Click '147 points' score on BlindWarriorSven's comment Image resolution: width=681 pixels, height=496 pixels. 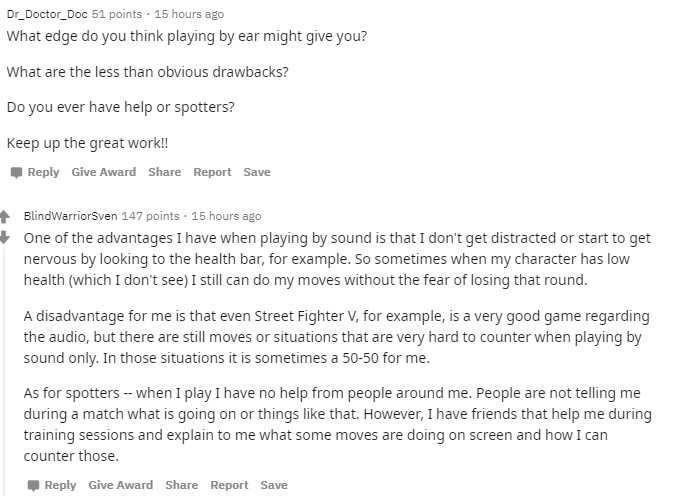[150, 216]
